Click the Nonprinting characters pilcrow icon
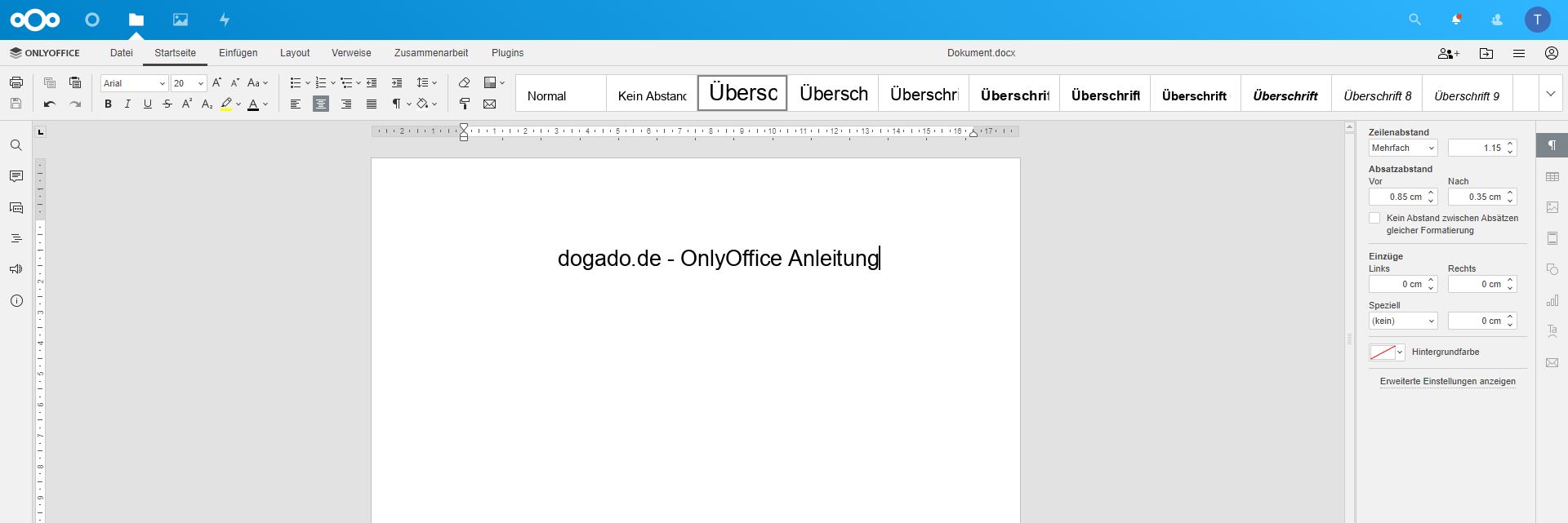The width and height of the screenshot is (1568, 523). pos(396,104)
